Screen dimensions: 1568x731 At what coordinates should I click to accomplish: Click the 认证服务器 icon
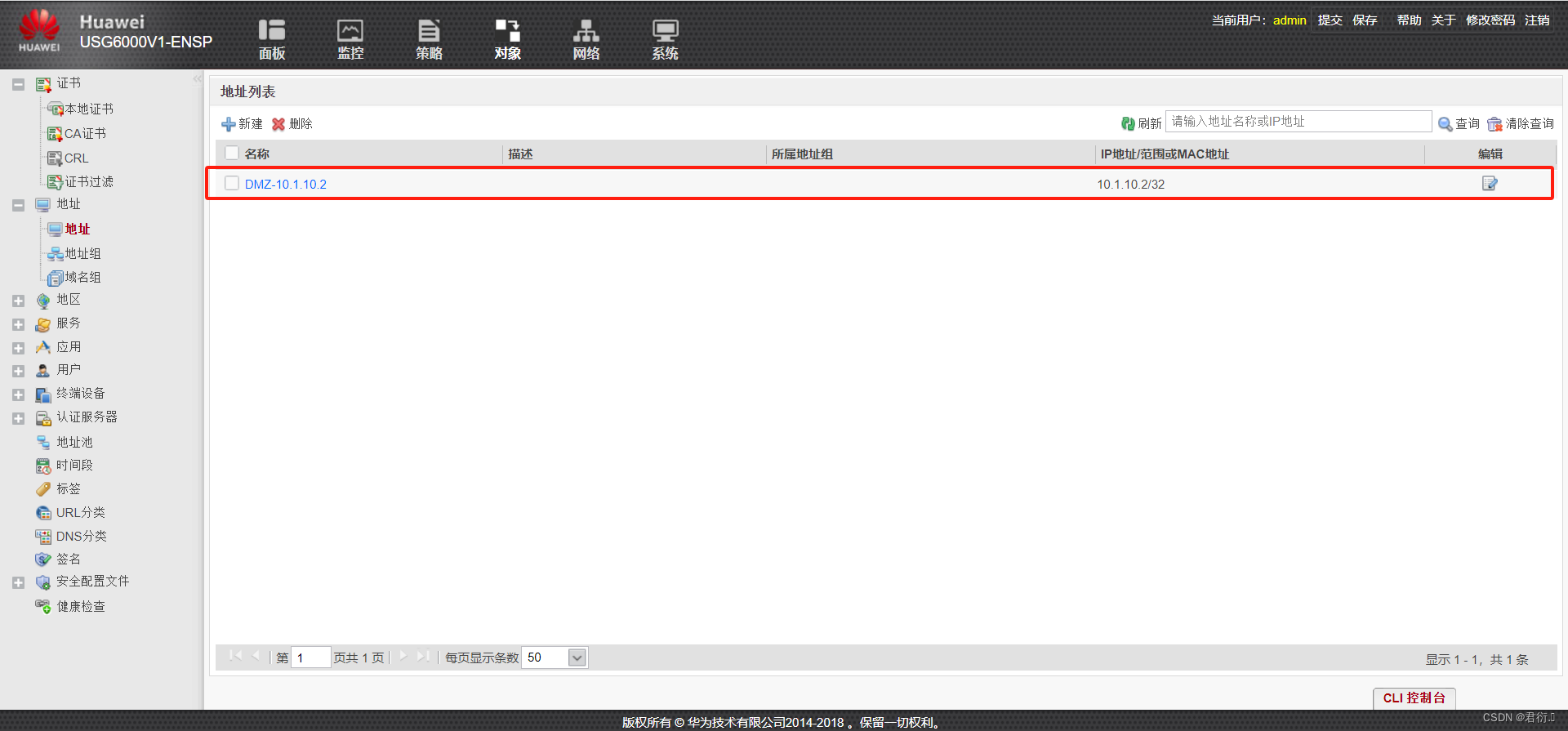tap(43, 418)
